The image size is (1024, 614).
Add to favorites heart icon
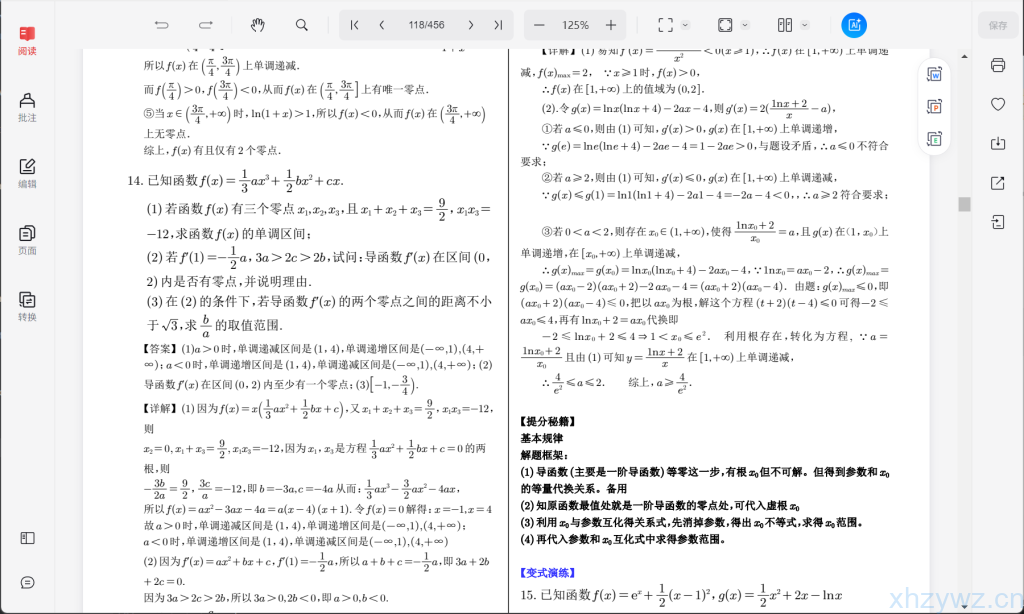point(997,104)
